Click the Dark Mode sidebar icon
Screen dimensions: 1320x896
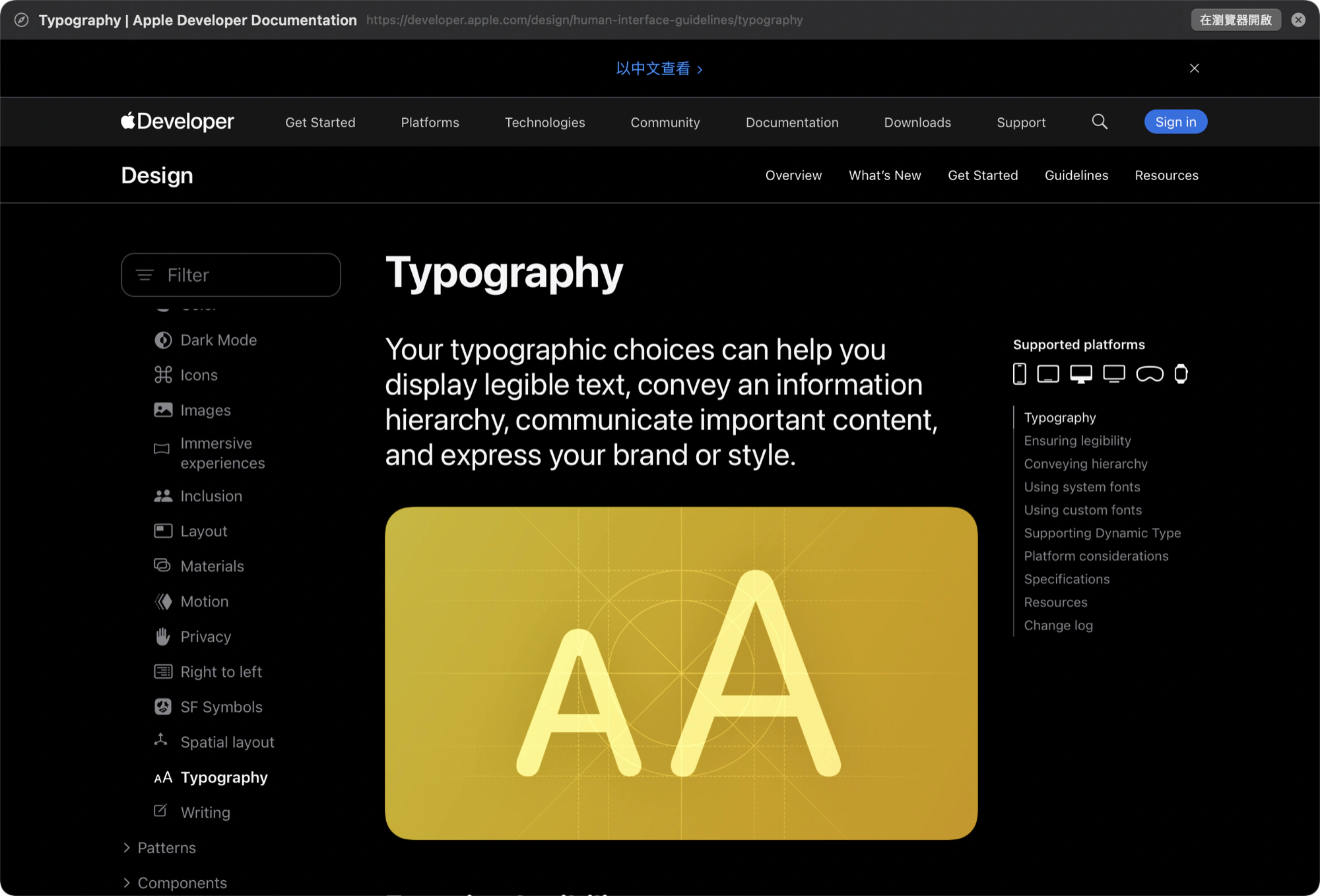(163, 340)
